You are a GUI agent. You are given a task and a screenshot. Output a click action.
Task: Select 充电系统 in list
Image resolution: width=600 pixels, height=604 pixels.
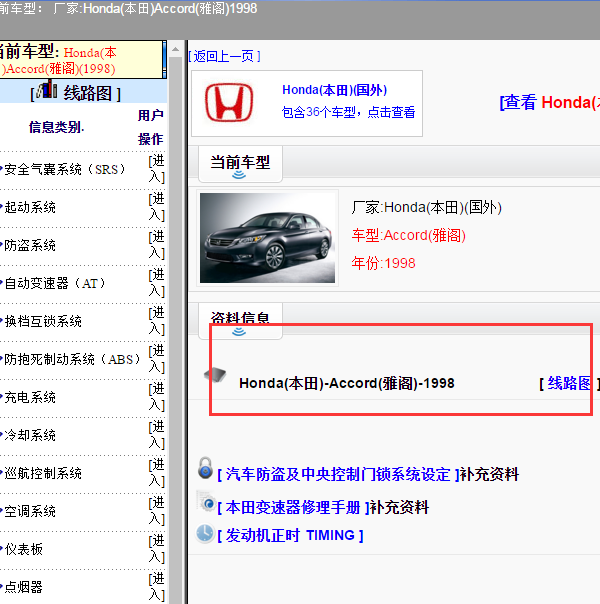30,397
